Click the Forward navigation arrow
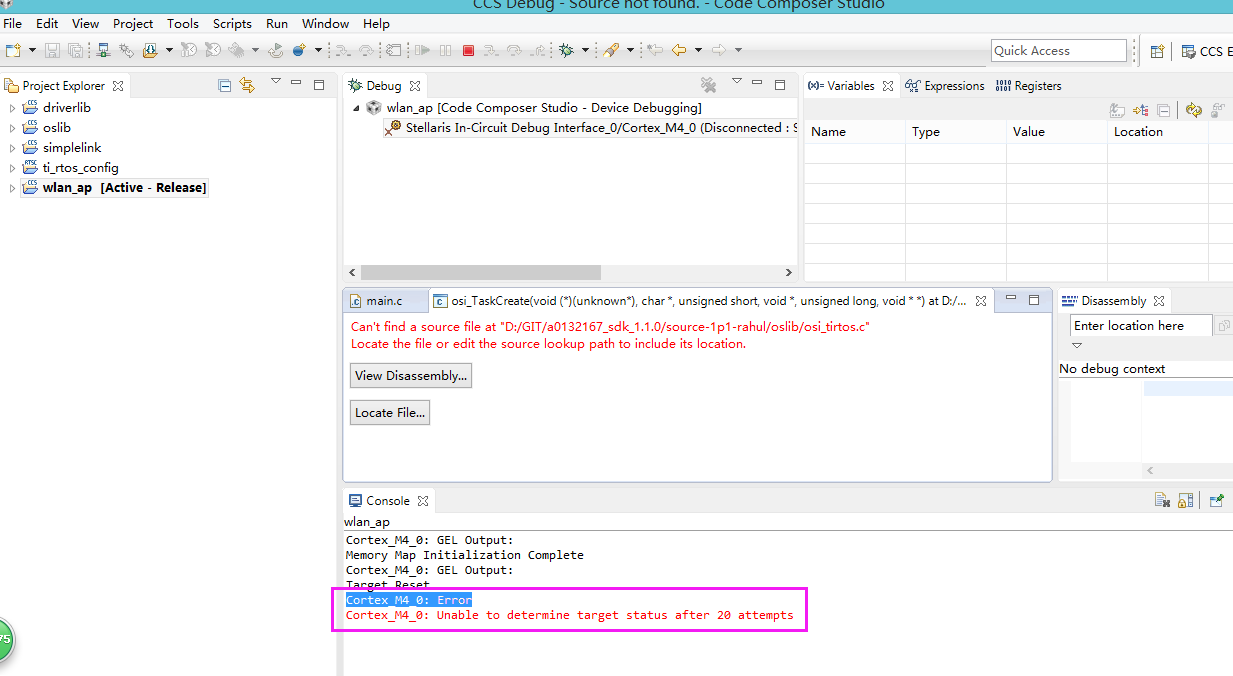Viewport: 1233px width, 676px height. [x=718, y=50]
